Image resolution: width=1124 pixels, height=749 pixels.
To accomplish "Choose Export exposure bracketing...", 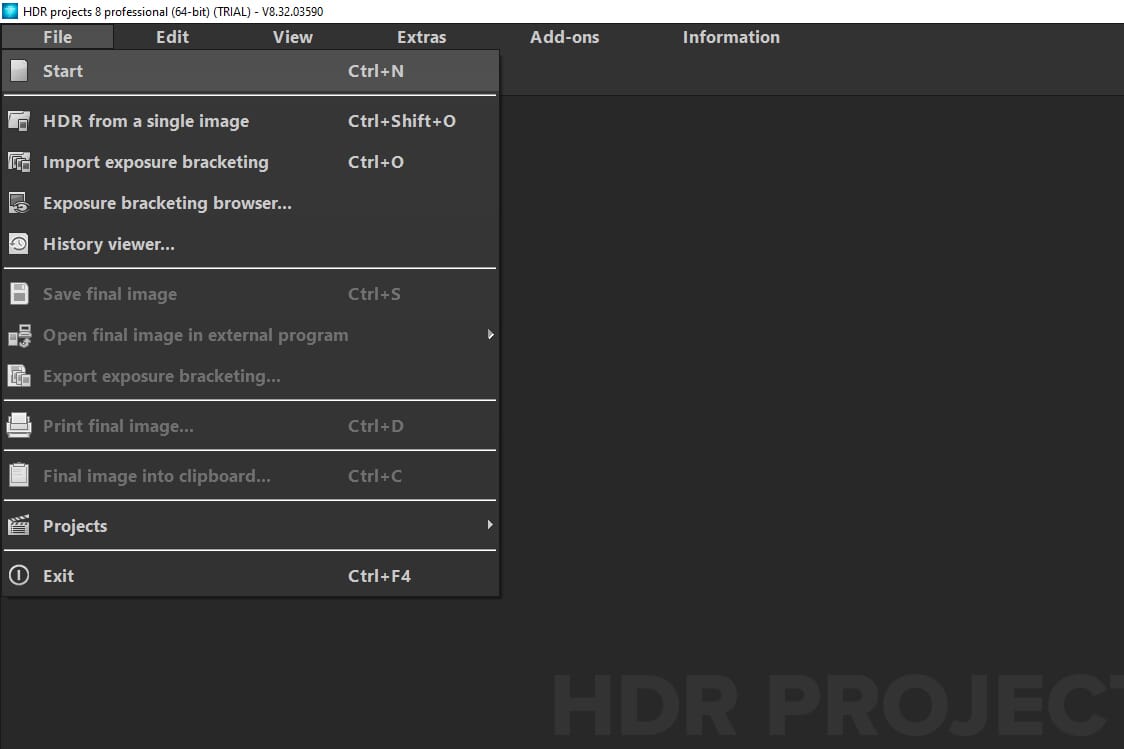I will pos(250,376).
